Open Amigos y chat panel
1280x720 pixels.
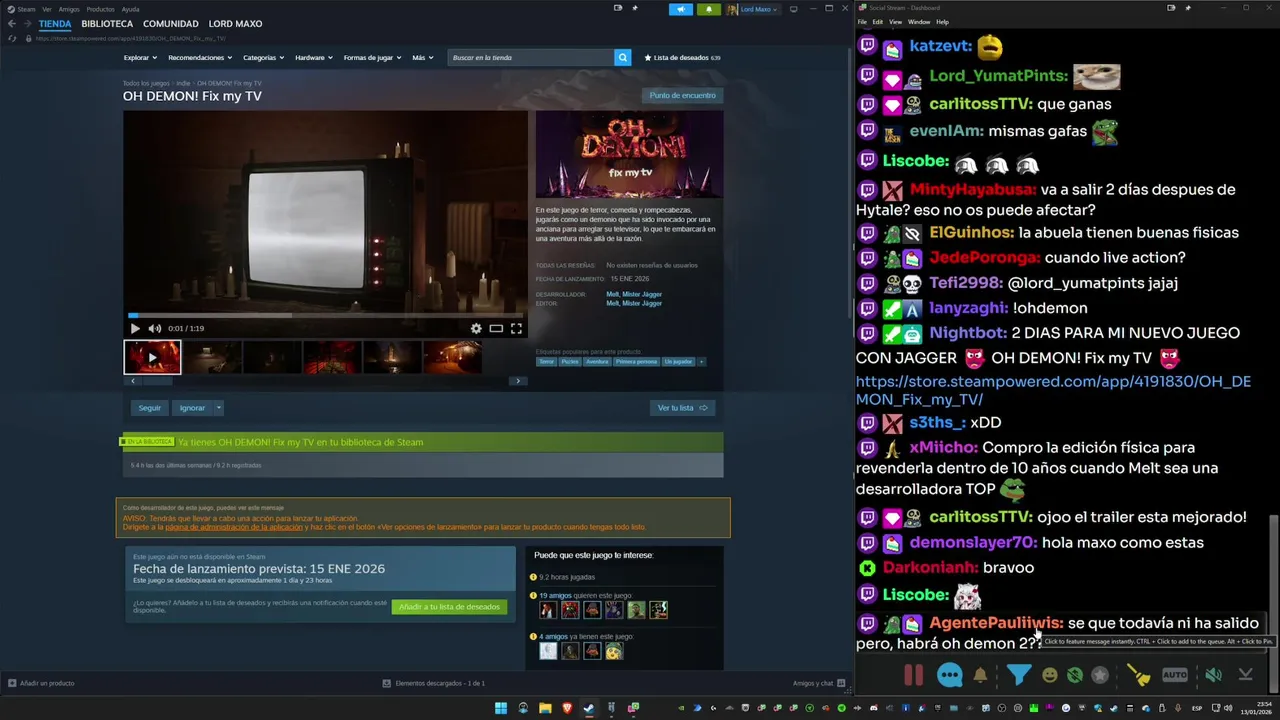pyautogui.click(x=819, y=683)
